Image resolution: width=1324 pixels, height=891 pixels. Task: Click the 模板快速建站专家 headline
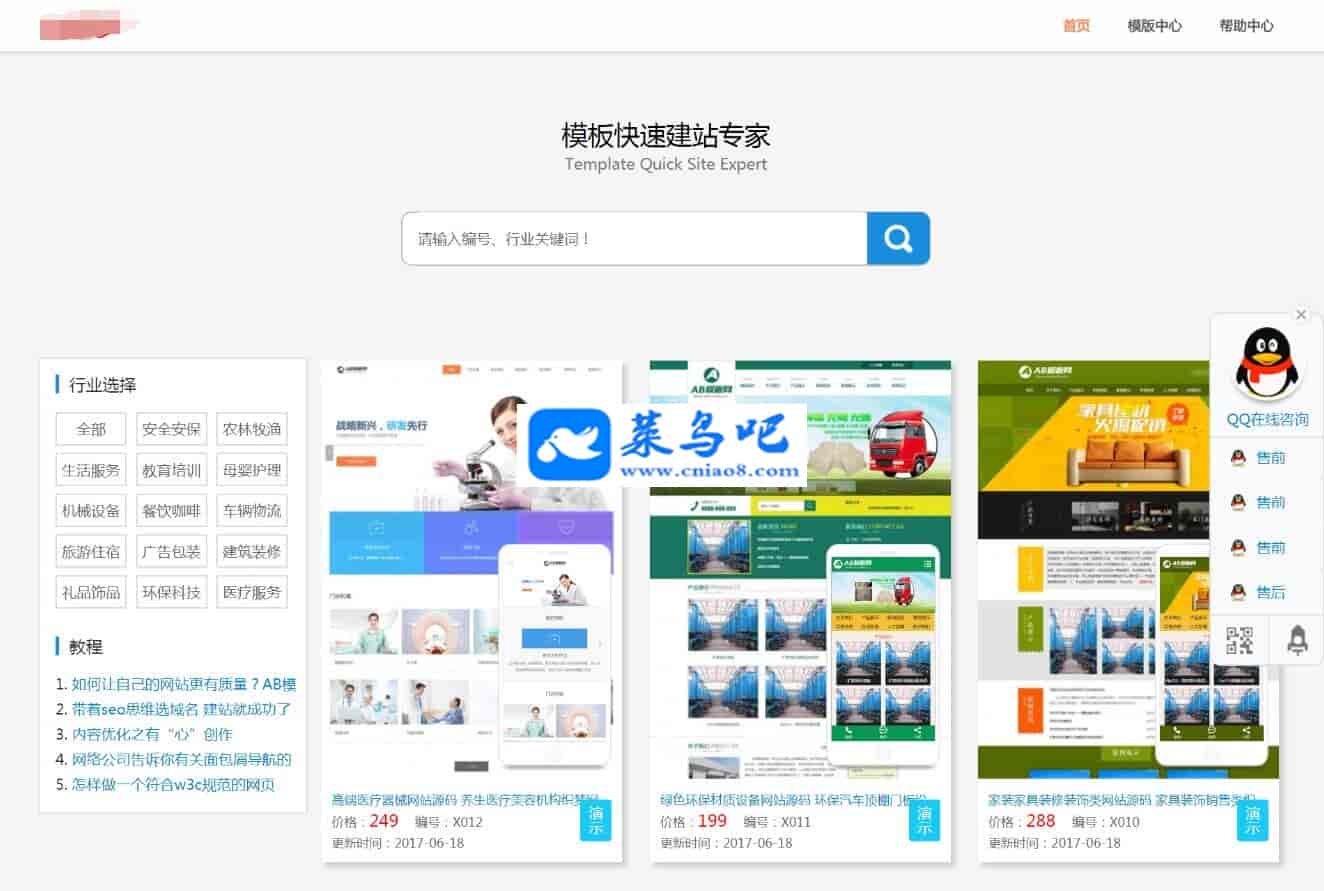pyautogui.click(x=666, y=135)
